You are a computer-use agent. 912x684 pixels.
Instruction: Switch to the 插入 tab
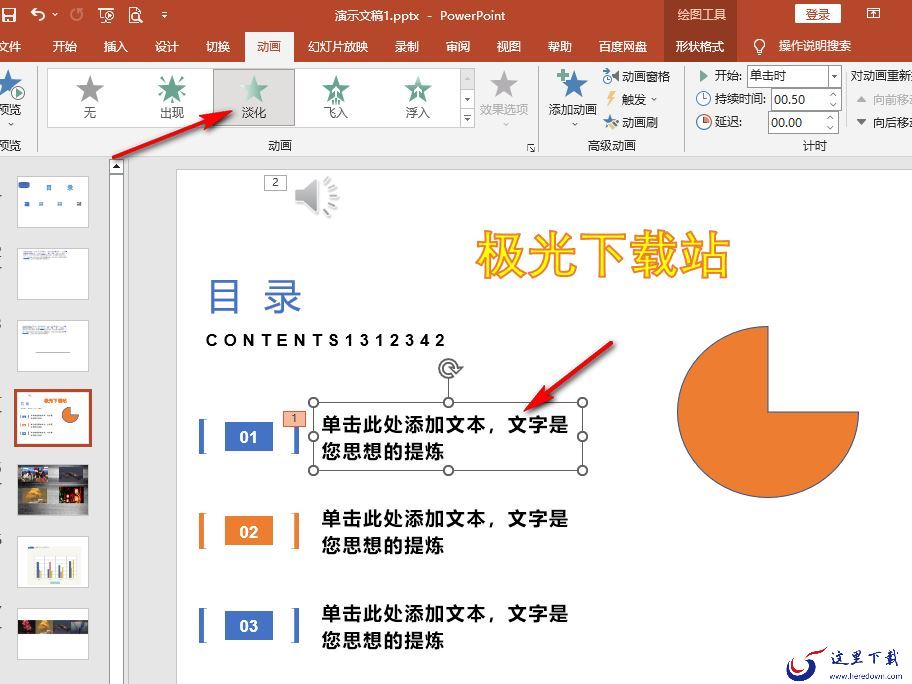click(x=115, y=47)
